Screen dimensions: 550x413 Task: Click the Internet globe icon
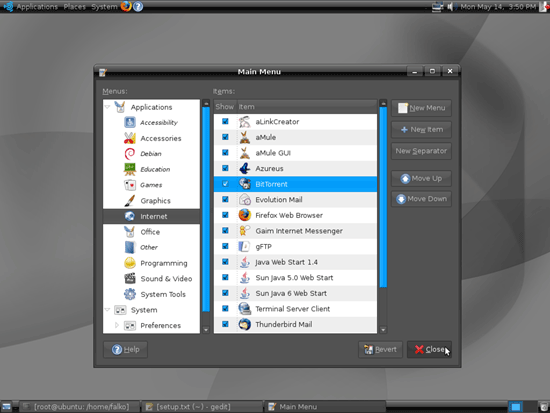tap(130, 216)
